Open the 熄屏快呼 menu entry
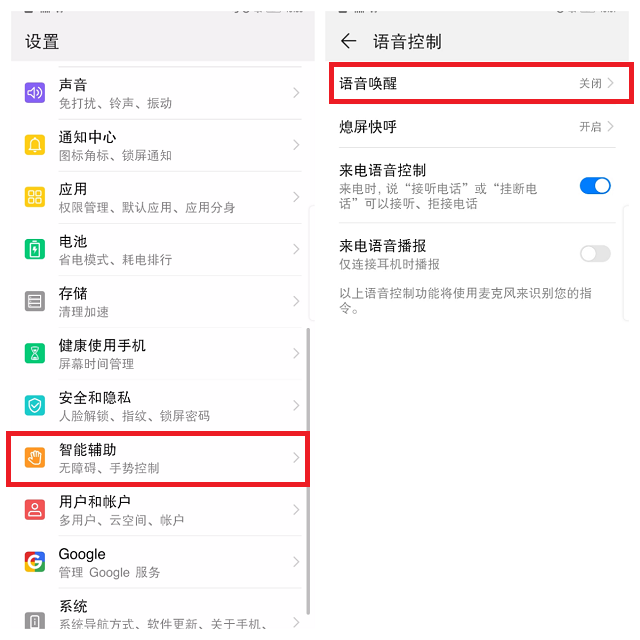The width and height of the screenshot is (640, 640). pyautogui.click(x=477, y=127)
